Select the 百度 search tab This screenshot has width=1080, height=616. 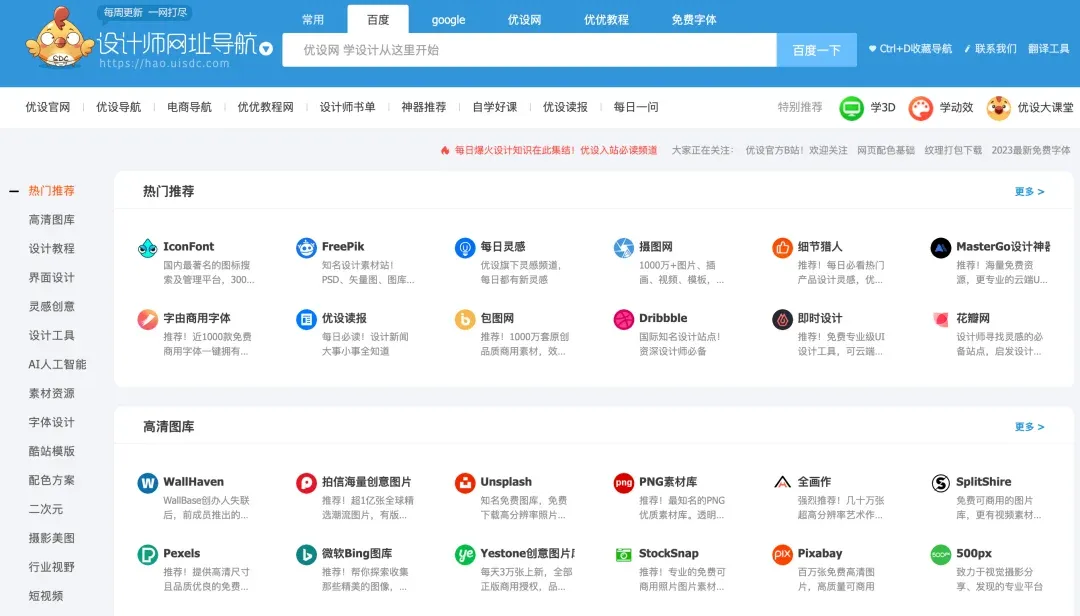pyautogui.click(x=377, y=19)
